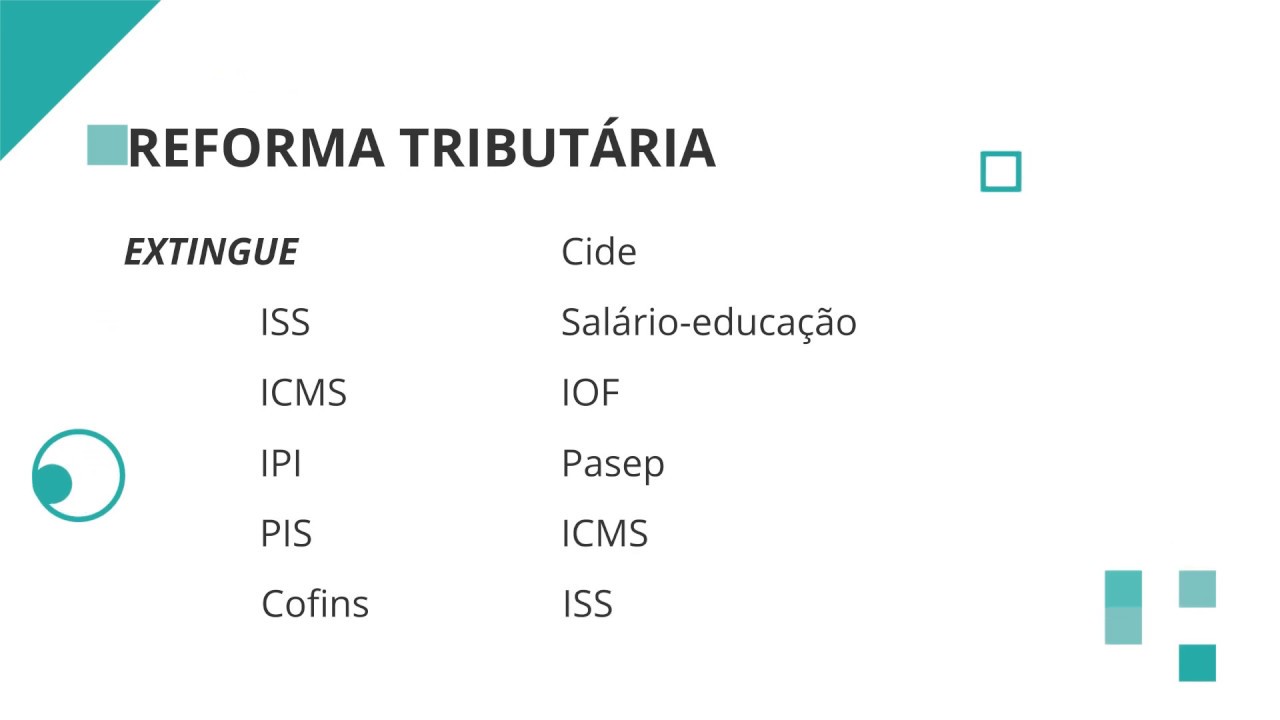This screenshot has width=1280, height=720.
Task: Click the EXTINGUE heading
Action: click(210, 253)
